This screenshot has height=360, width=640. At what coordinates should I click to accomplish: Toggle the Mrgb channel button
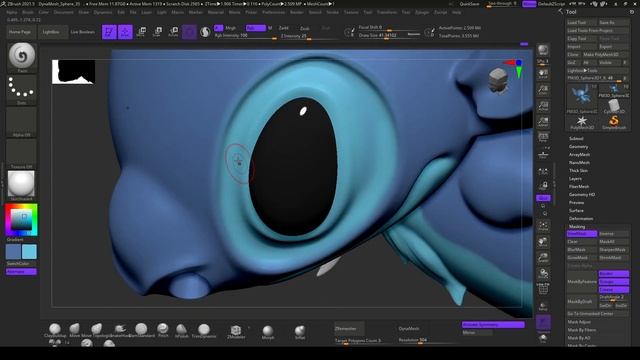click(x=231, y=28)
